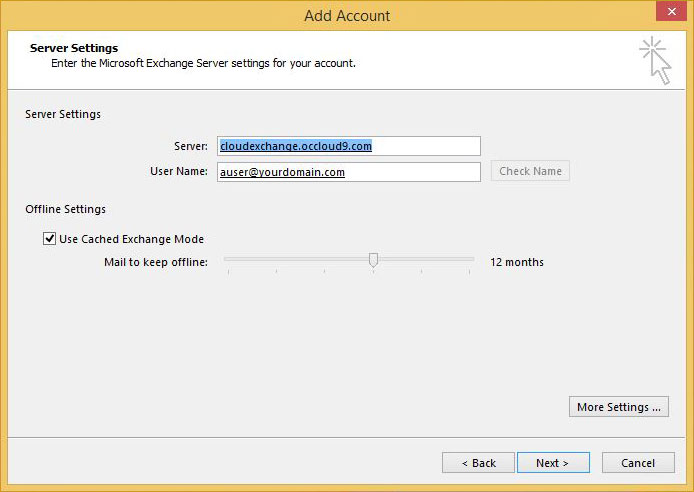The height and width of the screenshot is (492, 694).
Task: Click the Use Cached Exchange Mode label
Action: (x=131, y=239)
